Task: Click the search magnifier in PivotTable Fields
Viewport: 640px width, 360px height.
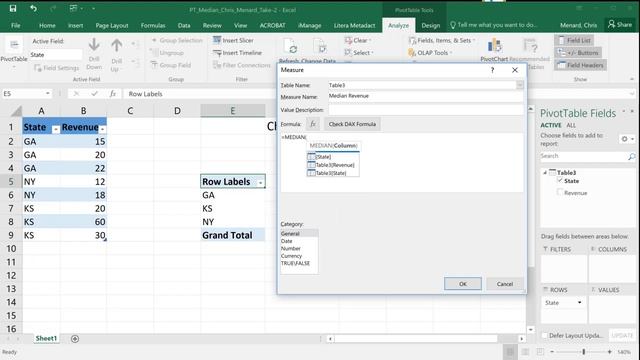Action: pos(631,156)
